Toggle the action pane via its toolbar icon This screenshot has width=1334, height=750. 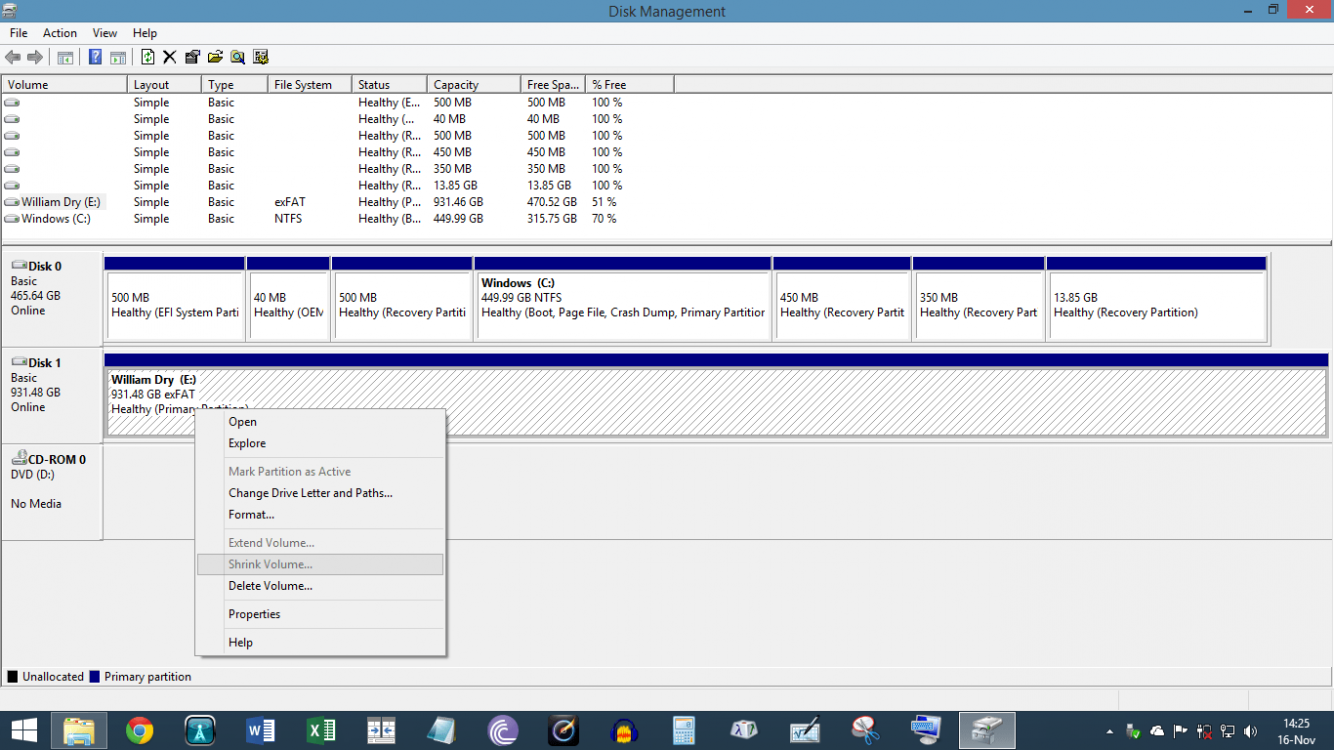point(117,57)
